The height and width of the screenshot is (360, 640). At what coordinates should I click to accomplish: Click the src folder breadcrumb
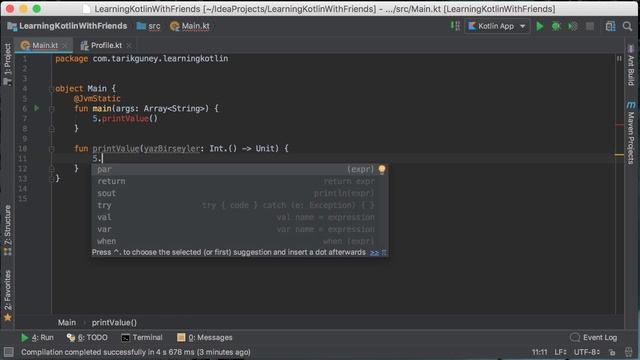[148, 26]
